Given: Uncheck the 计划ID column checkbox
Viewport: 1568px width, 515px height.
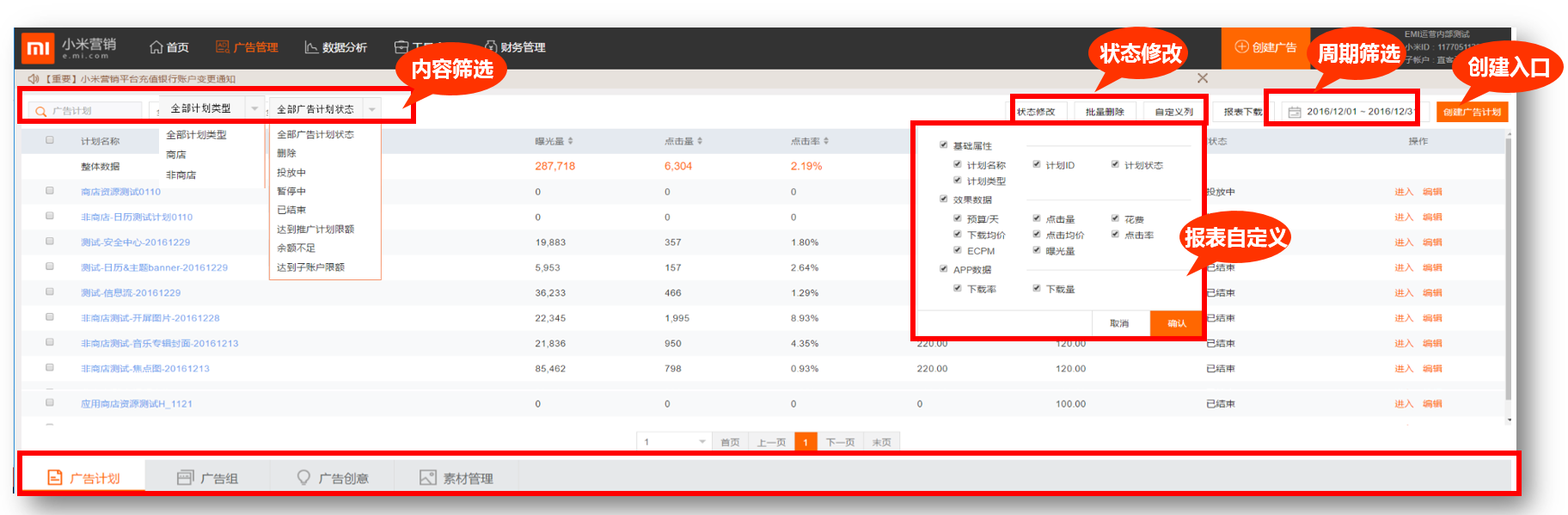Looking at the screenshot, I should click(x=1037, y=164).
